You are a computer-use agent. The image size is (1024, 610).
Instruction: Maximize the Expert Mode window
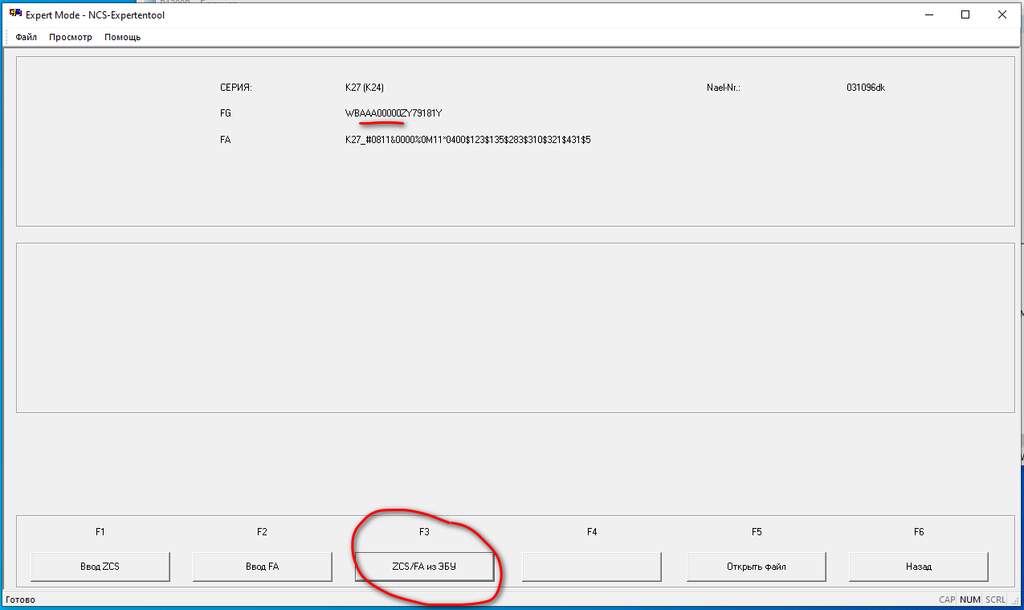(964, 15)
